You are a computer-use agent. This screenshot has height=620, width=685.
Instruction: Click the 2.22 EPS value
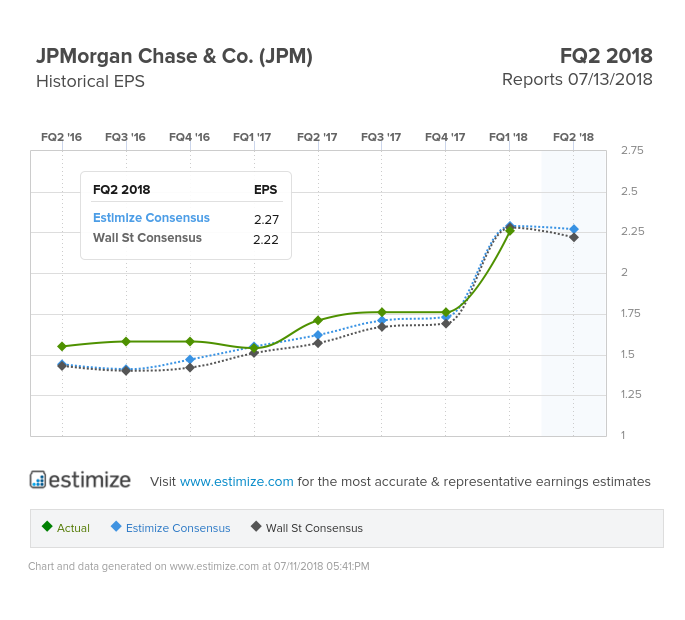point(266,239)
